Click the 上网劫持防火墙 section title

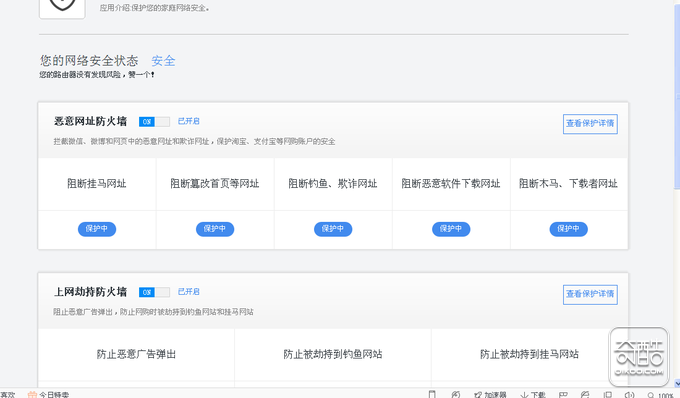[90, 292]
